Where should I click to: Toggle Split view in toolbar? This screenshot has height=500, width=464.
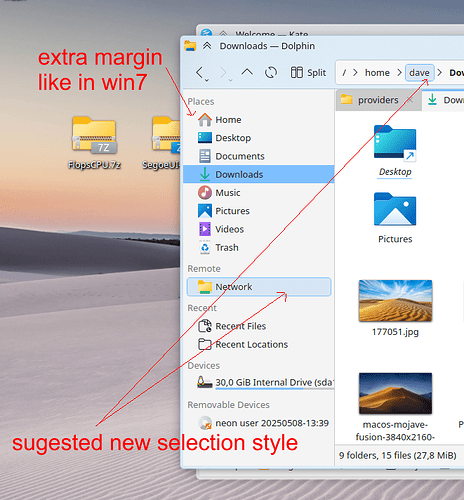click(308, 72)
